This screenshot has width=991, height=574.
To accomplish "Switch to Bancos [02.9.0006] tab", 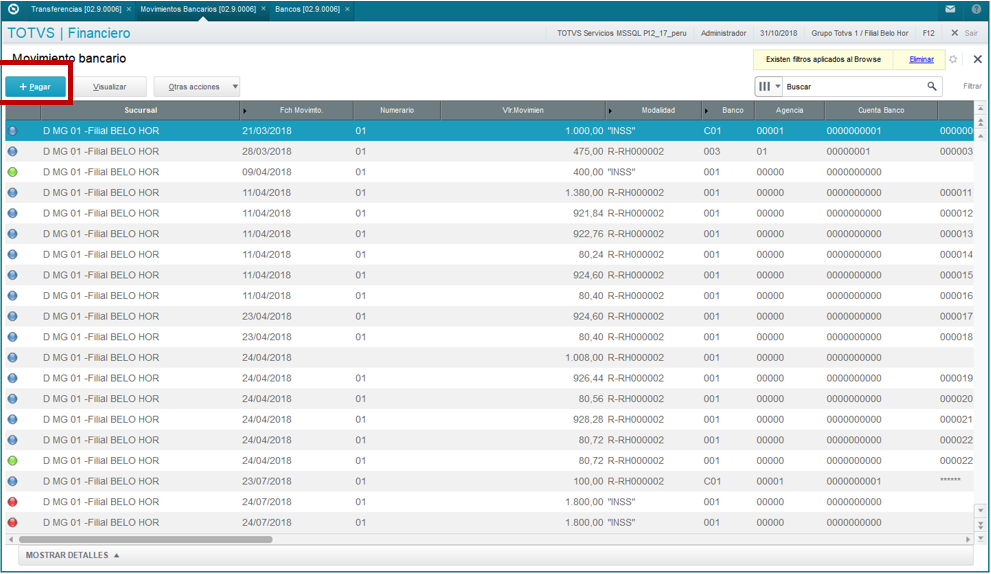I will [307, 9].
